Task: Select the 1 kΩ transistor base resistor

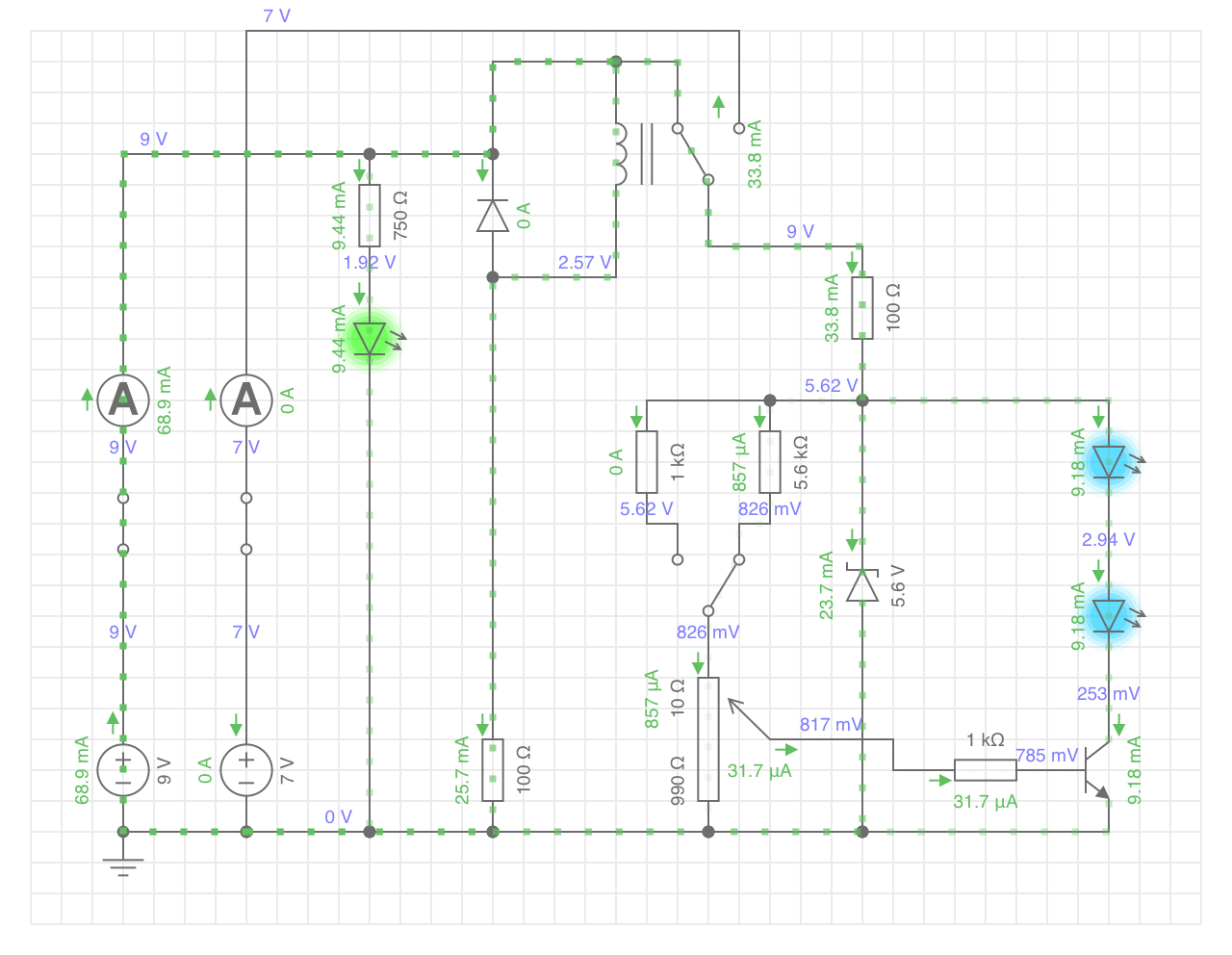Action: 985,770
